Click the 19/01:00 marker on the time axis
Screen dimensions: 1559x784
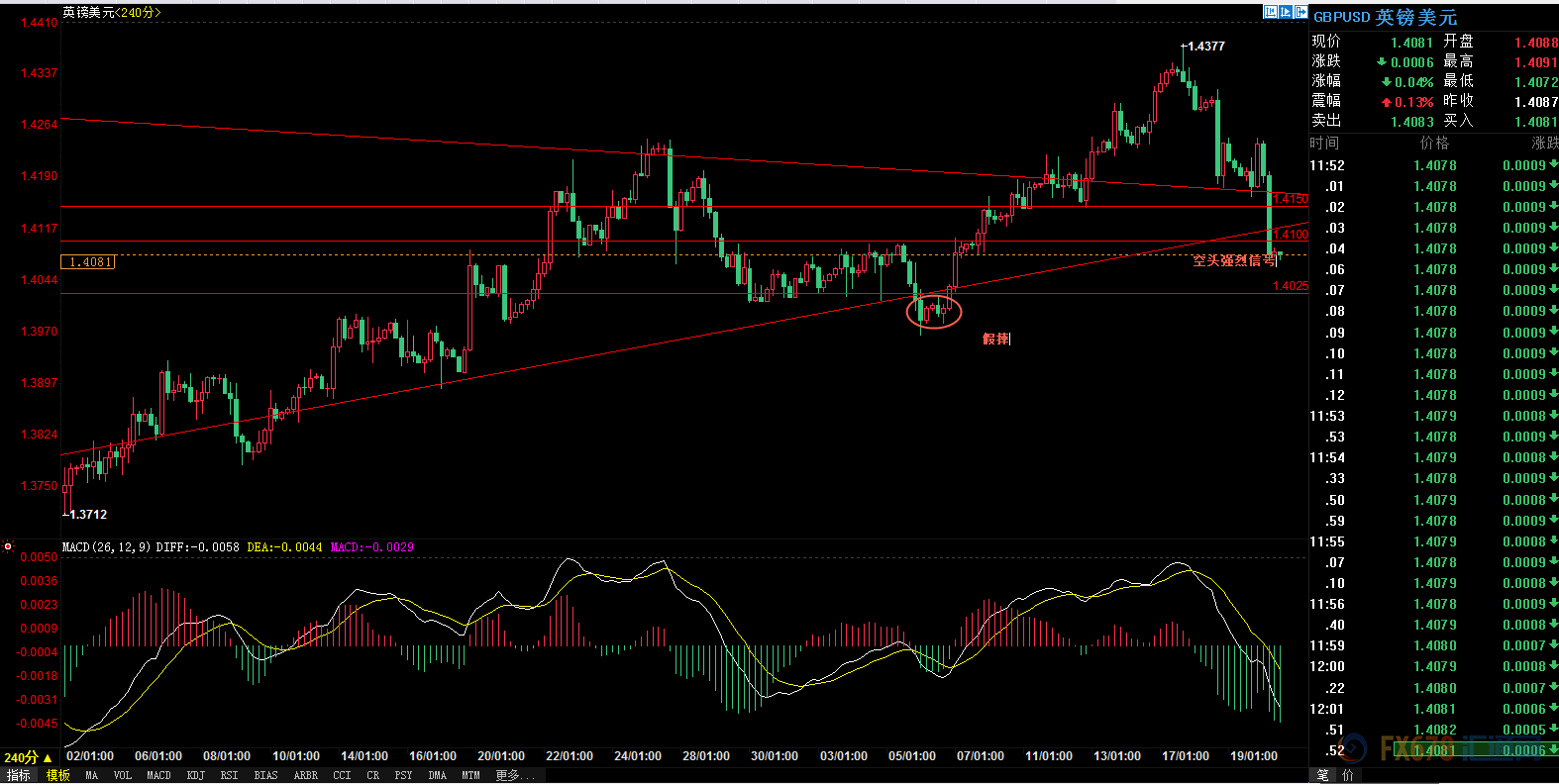pyautogui.click(x=1253, y=755)
